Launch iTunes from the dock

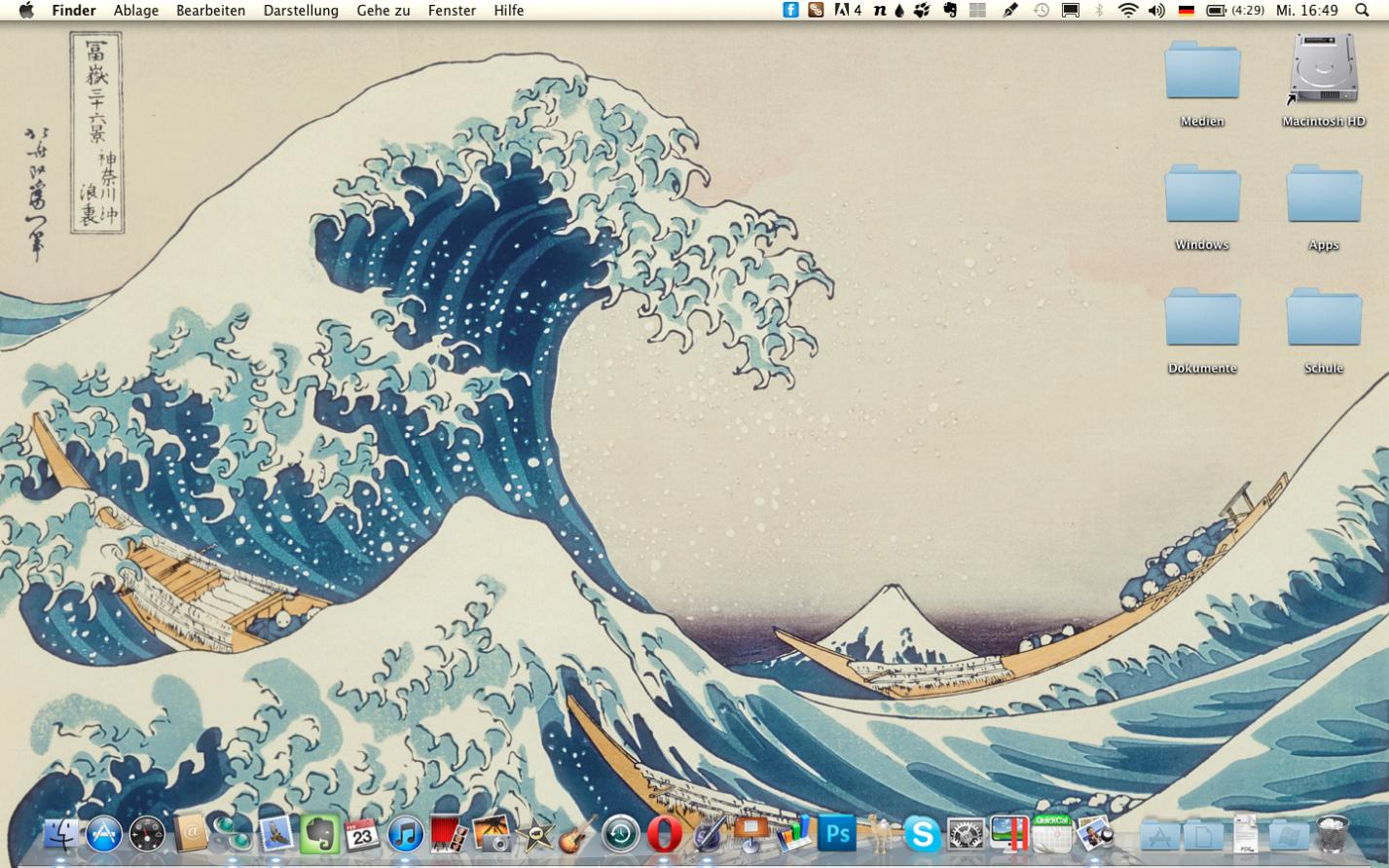pos(405,835)
